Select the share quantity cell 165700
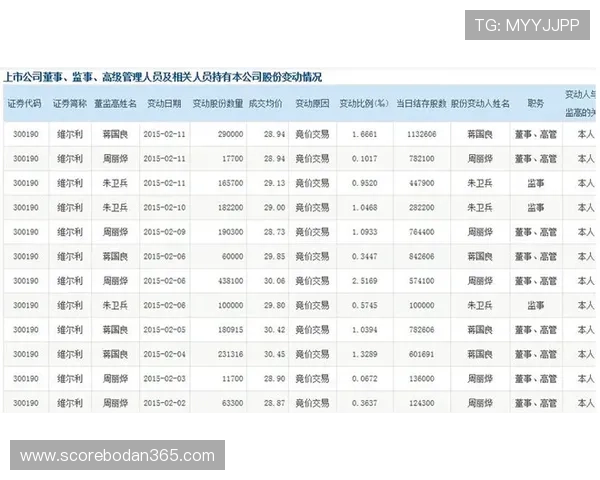This screenshot has height=480, width=600. pos(231,183)
